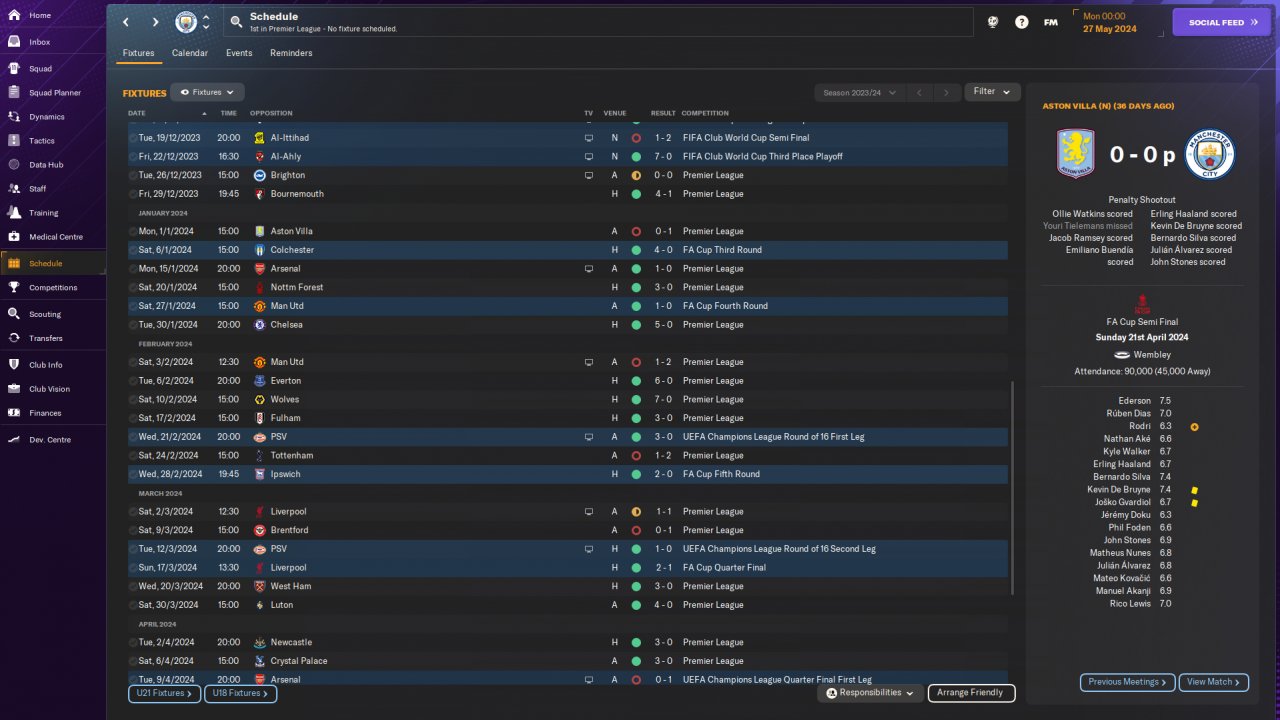
Task: Open the Data Hub
Action: (46, 165)
